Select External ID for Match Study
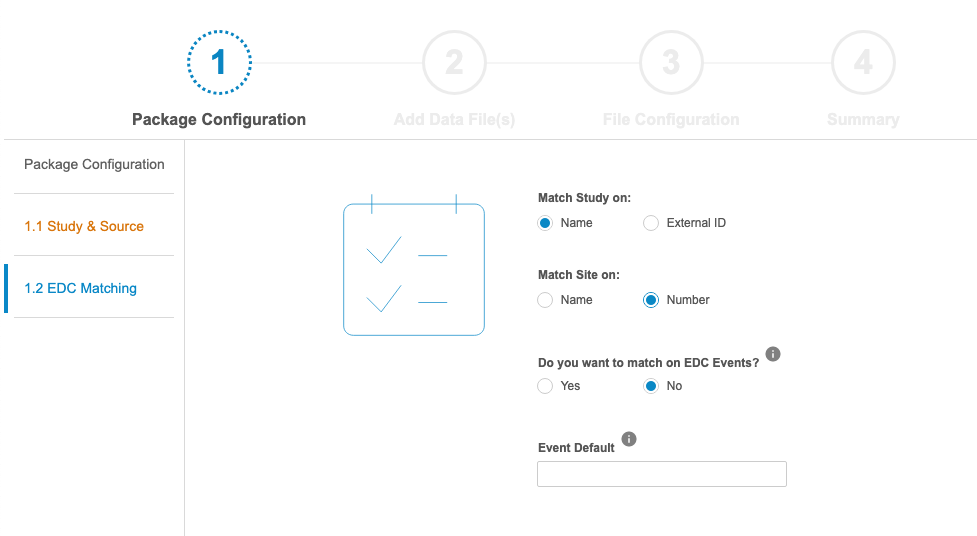Image resolution: width=977 pixels, height=536 pixels. click(651, 223)
